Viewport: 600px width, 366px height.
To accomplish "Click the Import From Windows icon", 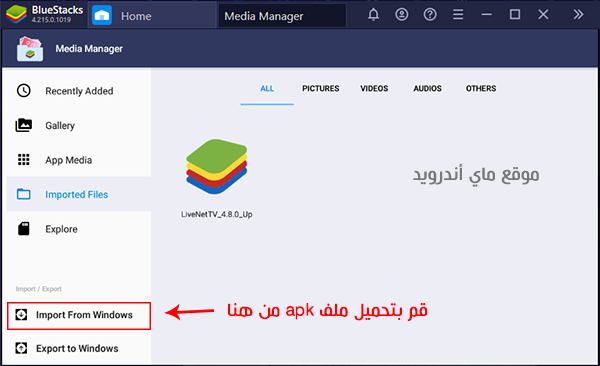I will (21, 315).
